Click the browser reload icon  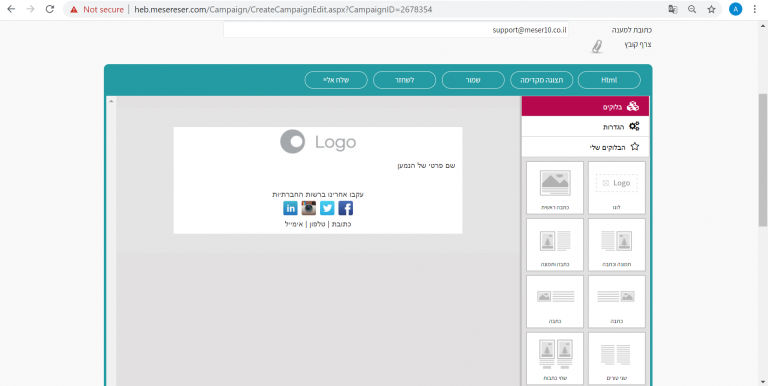(x=49, y=9)
